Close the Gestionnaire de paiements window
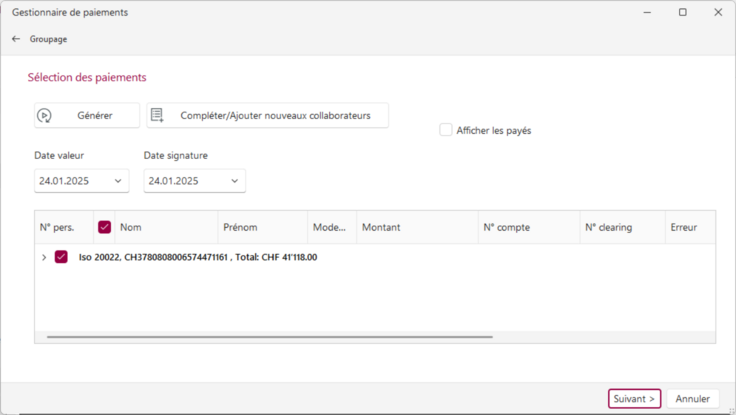This screenshot has height=415, width=736. click(x=718, y=12)
